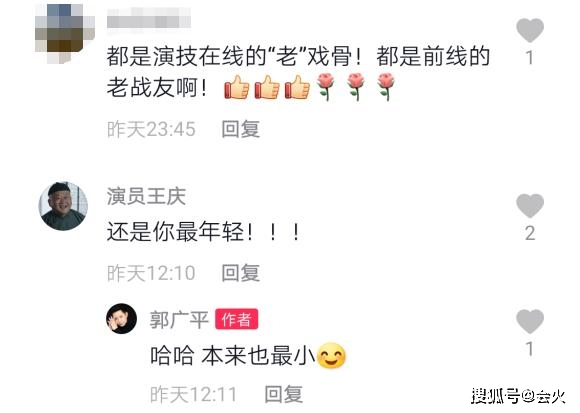
Task: Reply to 郭广平's comment posted 昨天12:11
Action: [284, 394]
